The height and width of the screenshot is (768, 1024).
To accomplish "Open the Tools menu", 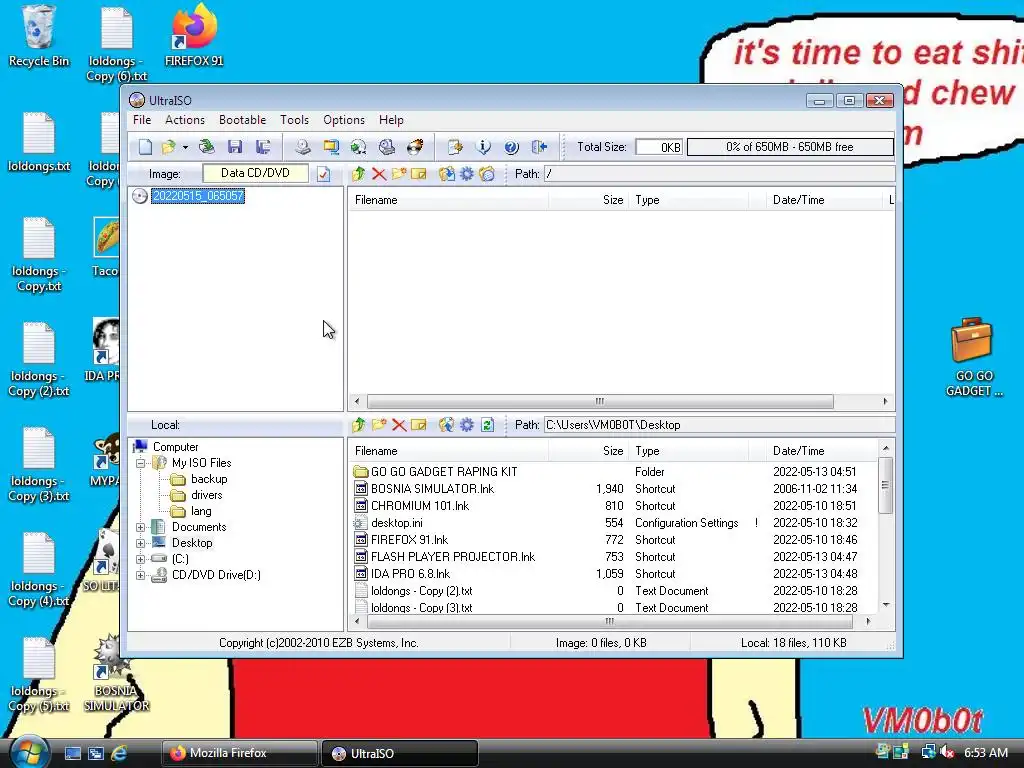I will tap(295, 120).
